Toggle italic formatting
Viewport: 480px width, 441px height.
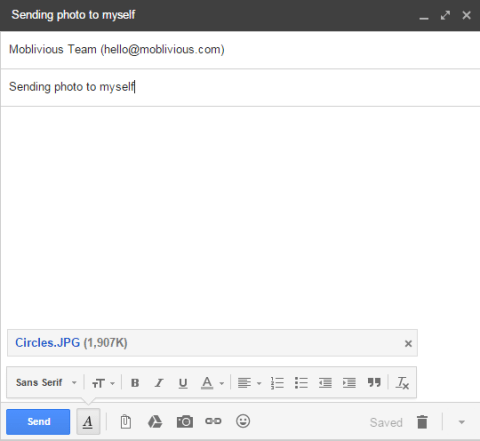tap(159, 383)
